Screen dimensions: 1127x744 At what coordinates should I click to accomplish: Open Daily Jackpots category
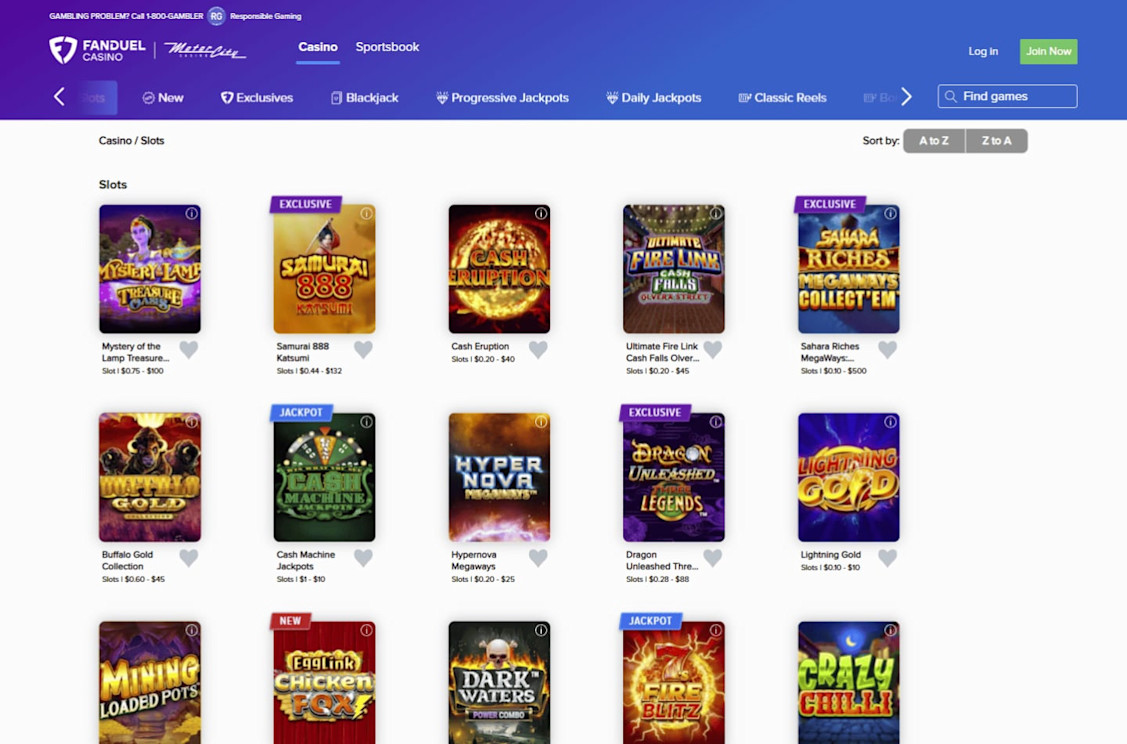coord(654,98)
